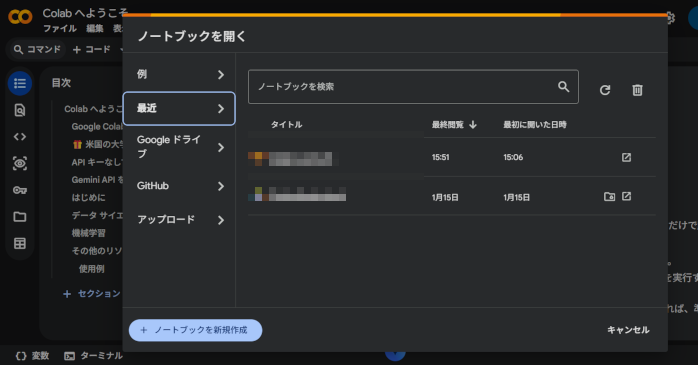Open 1月15日 notebook in new tab icon
The width and height of the screenshot is (698, 365).
point(626,196)
